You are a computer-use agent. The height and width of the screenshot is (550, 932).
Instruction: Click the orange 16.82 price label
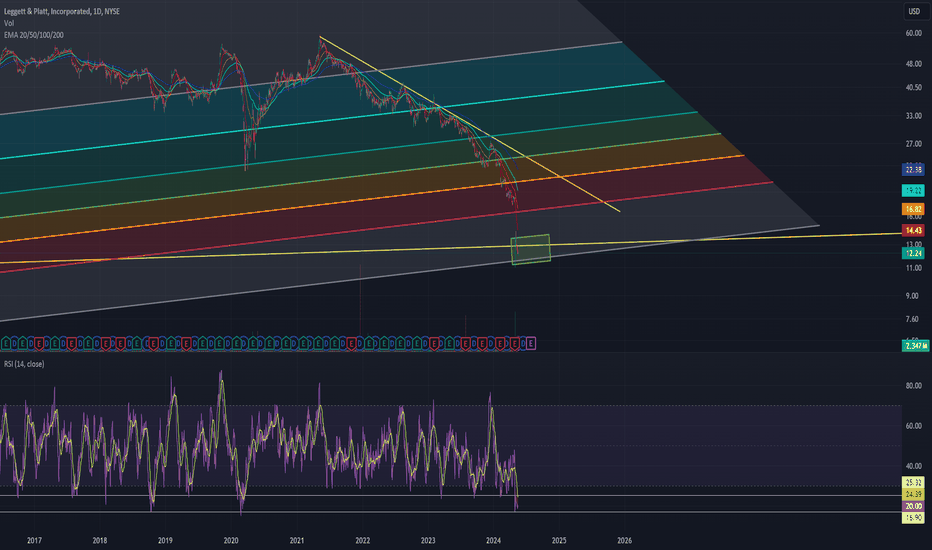(x=913, y=209)
